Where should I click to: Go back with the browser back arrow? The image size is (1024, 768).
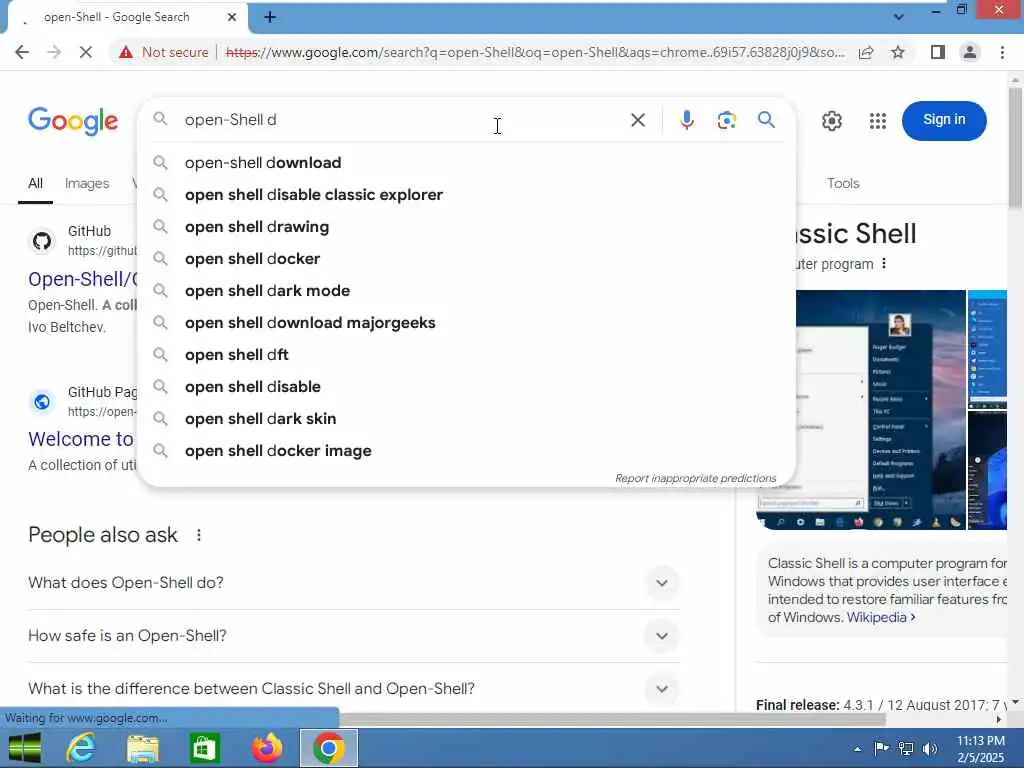pyautogui.click(x=22, y=52)
